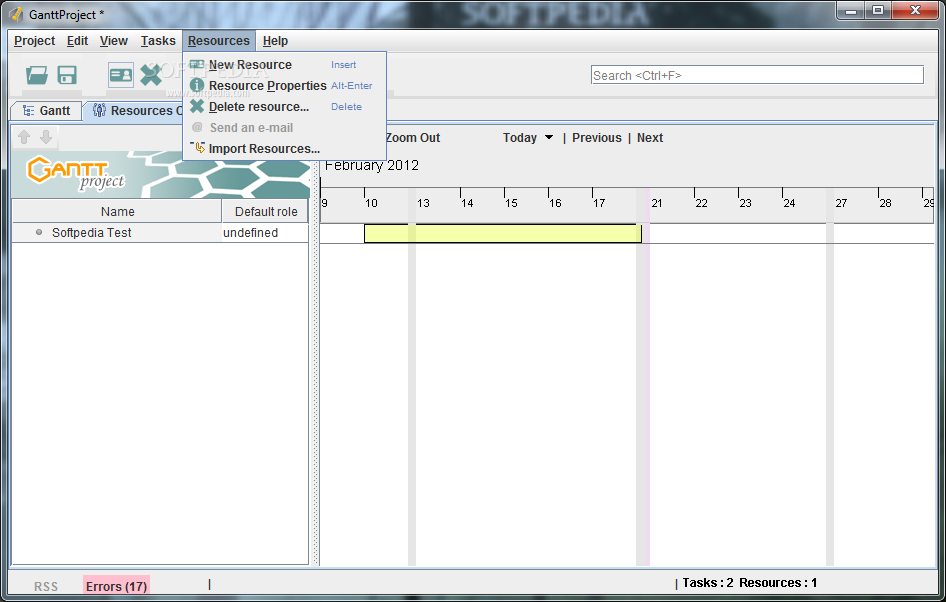Choose New Resource from the menu

coord(284,65)
